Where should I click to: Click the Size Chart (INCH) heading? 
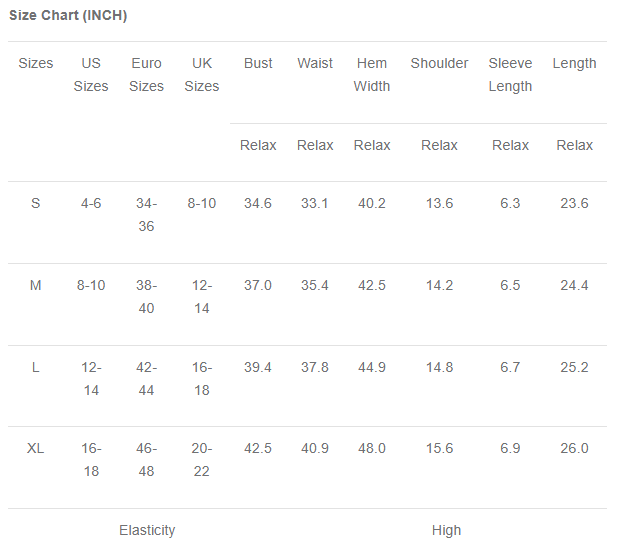pos(68,16)
